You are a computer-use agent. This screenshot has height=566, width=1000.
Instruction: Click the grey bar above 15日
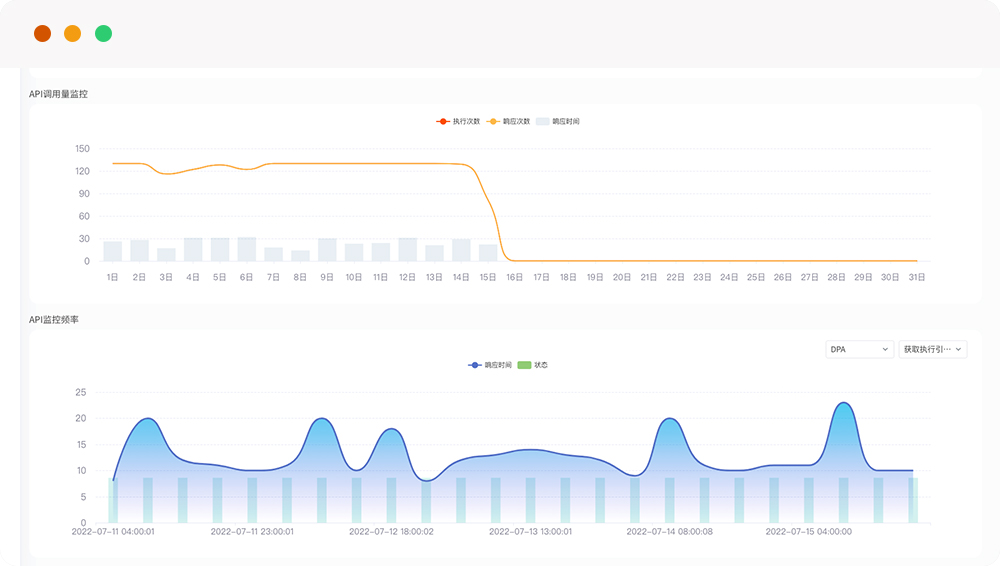tap(488, 253)
